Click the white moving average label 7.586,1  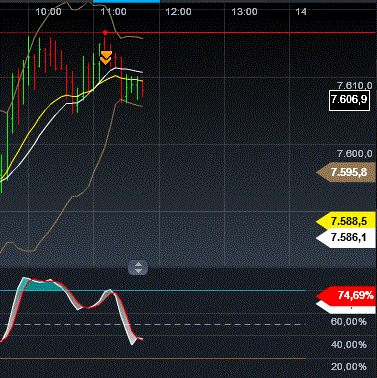point(346,238)
